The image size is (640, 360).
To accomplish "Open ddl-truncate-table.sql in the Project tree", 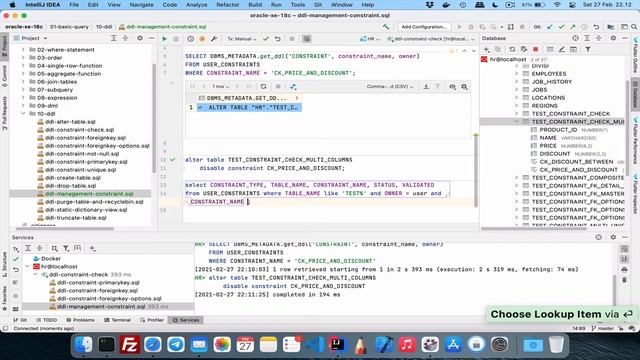I will 76,218.
